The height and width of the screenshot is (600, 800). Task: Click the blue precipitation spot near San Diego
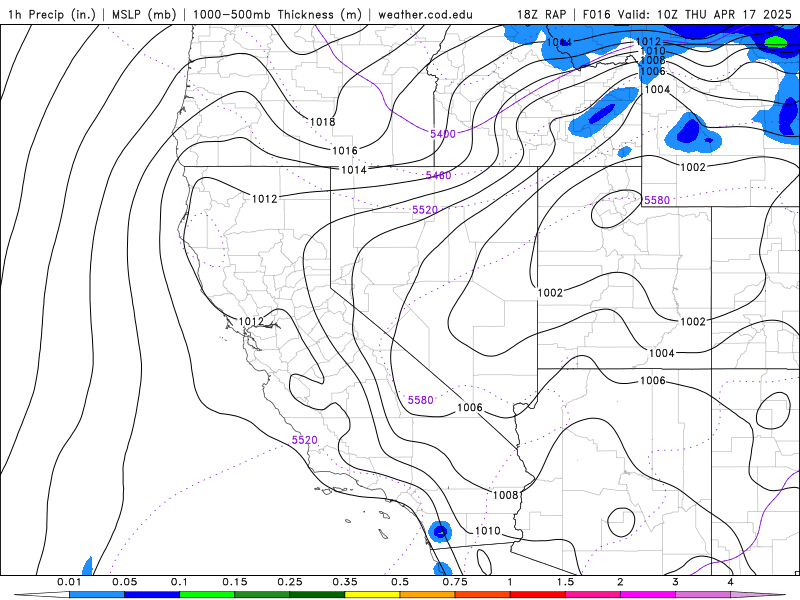tap(440, 532)
